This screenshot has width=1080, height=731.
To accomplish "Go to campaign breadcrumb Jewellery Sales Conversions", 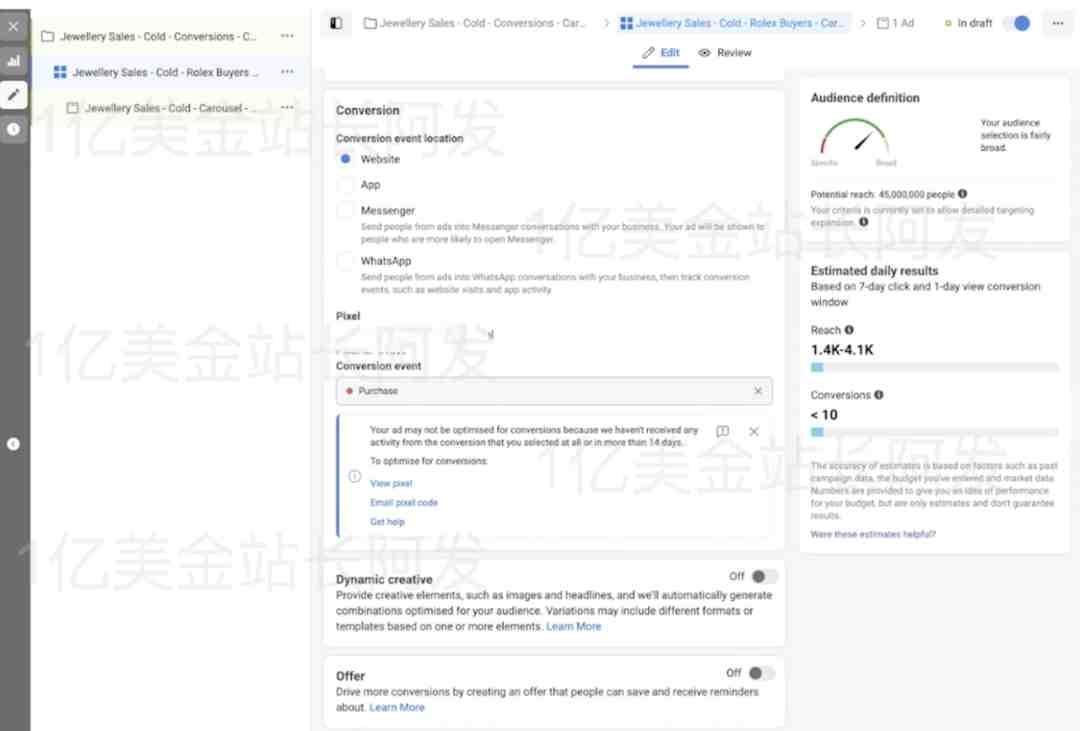I will (475, 23).
